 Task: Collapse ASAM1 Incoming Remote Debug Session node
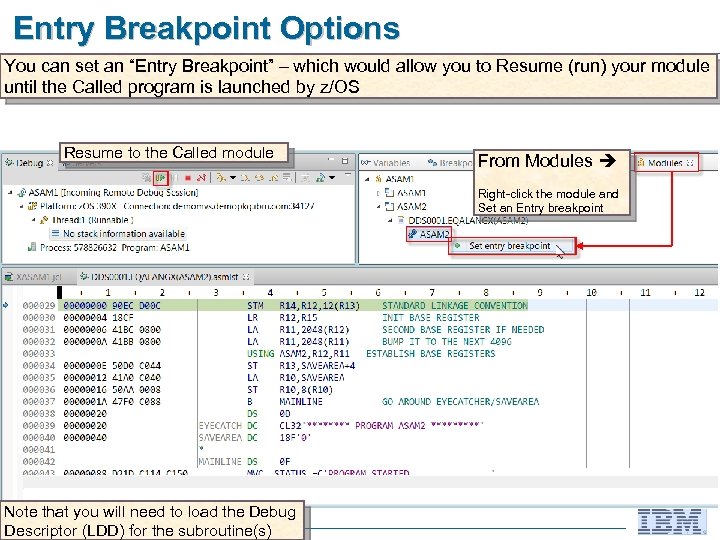point(10,192)
